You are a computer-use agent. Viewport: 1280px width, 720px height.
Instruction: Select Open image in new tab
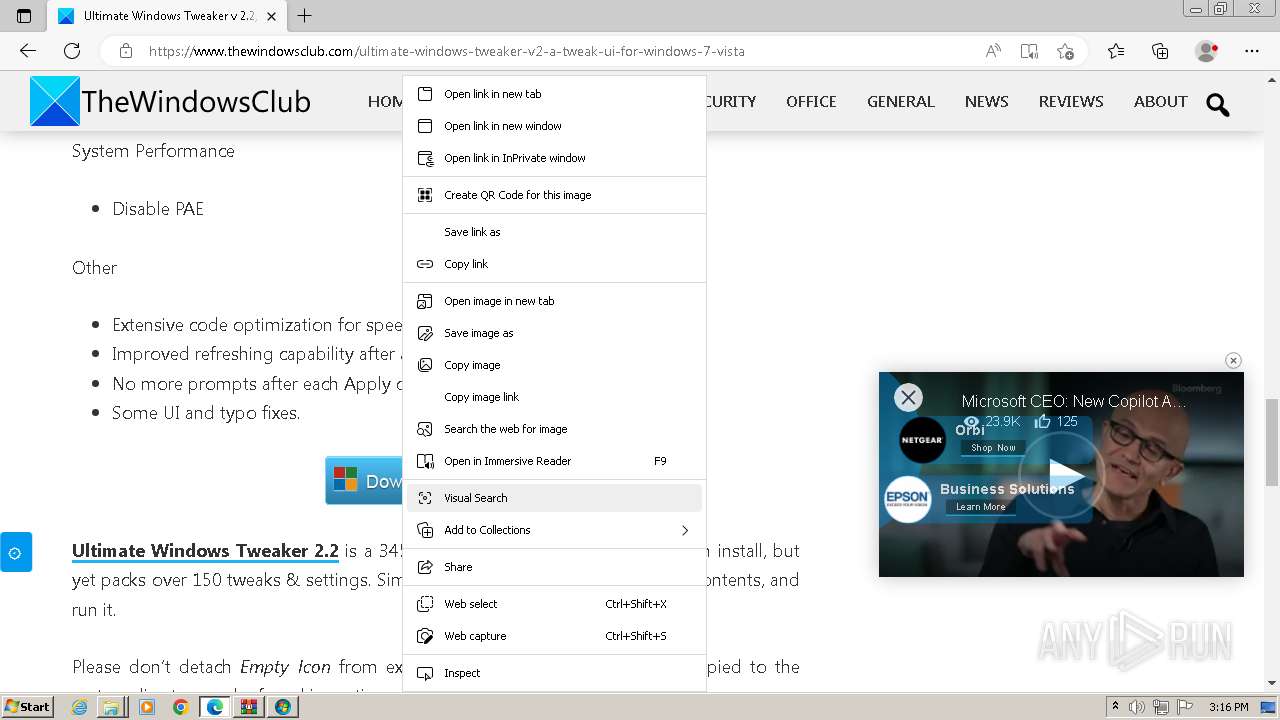(x=554, y=301)
